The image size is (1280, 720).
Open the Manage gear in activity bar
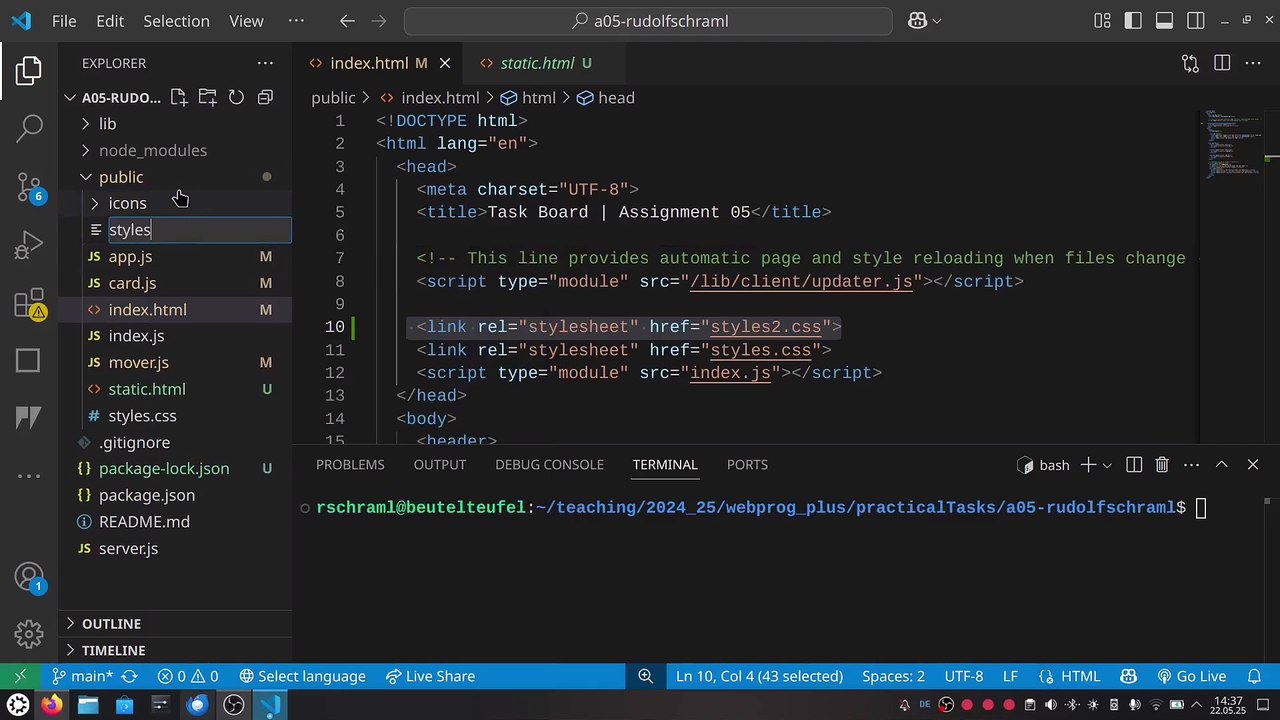[29, 633]
